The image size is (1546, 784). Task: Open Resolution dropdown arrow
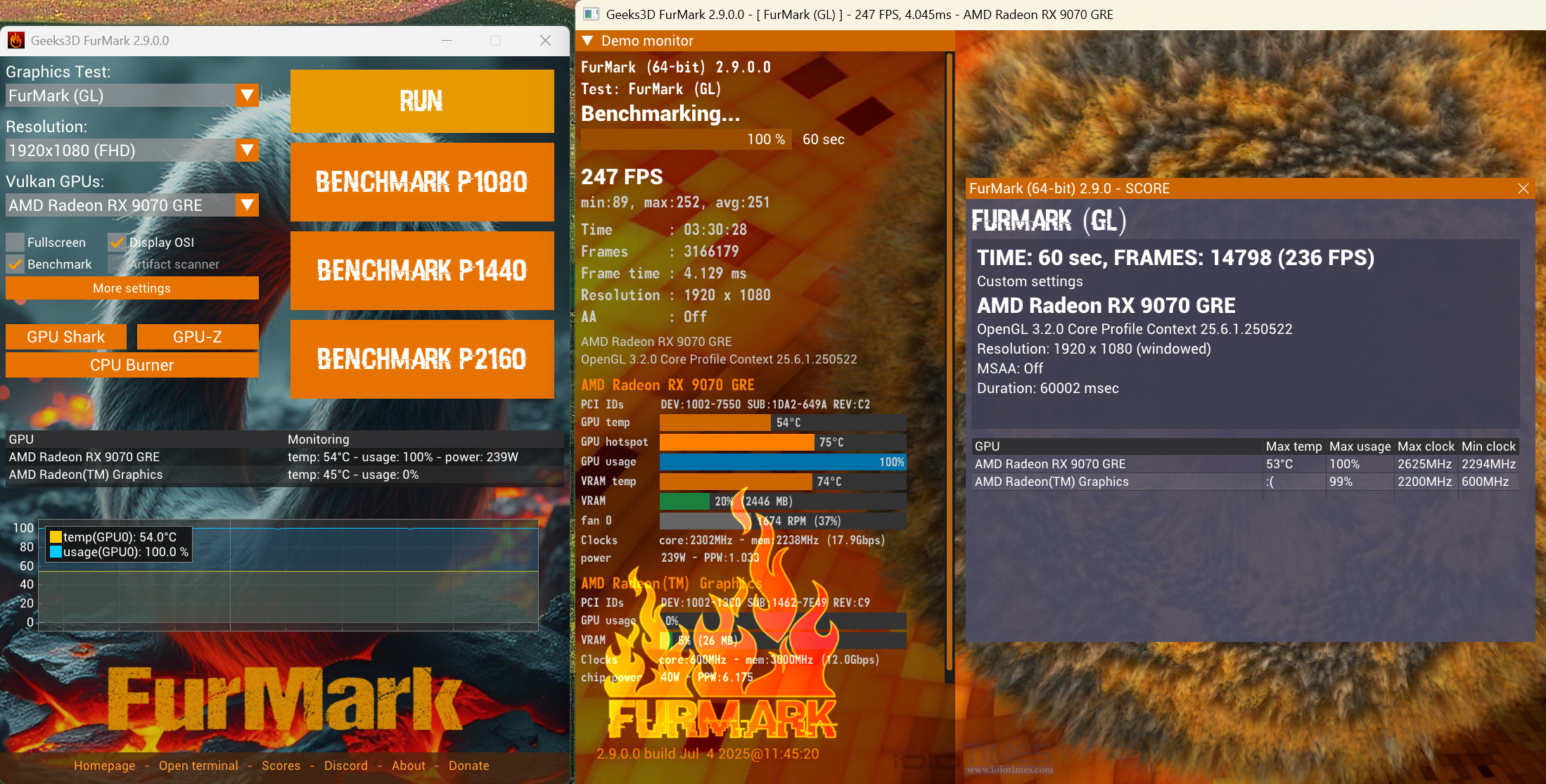(247, 150)
